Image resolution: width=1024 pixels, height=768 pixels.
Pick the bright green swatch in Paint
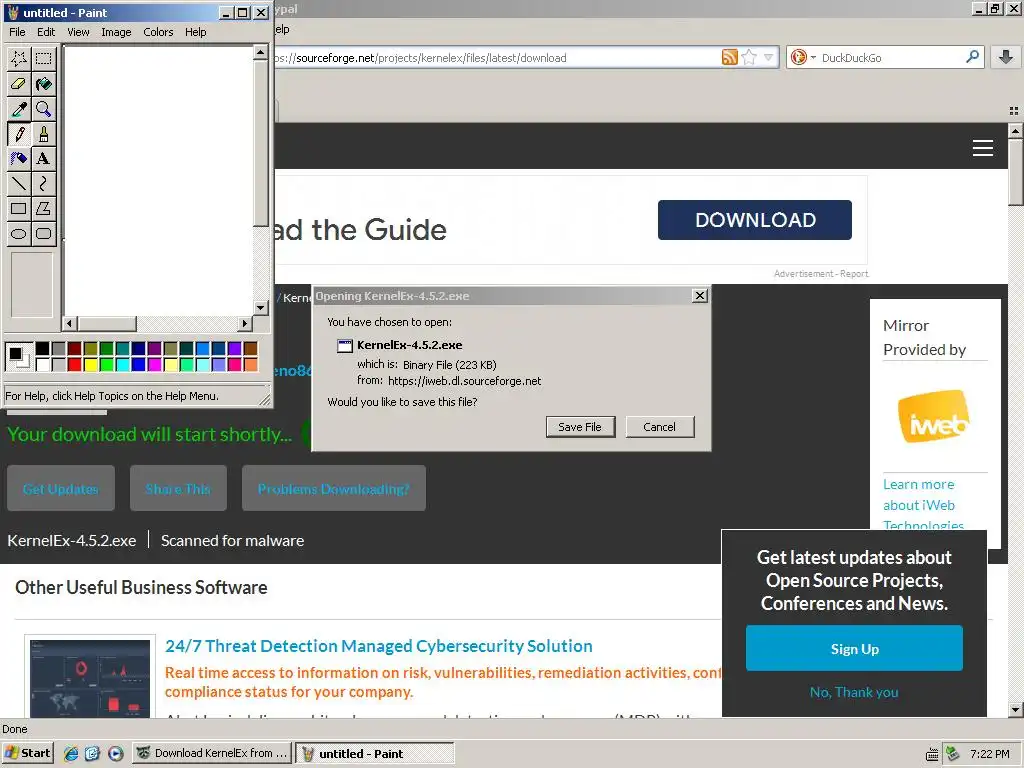click(x=106, y=364)
